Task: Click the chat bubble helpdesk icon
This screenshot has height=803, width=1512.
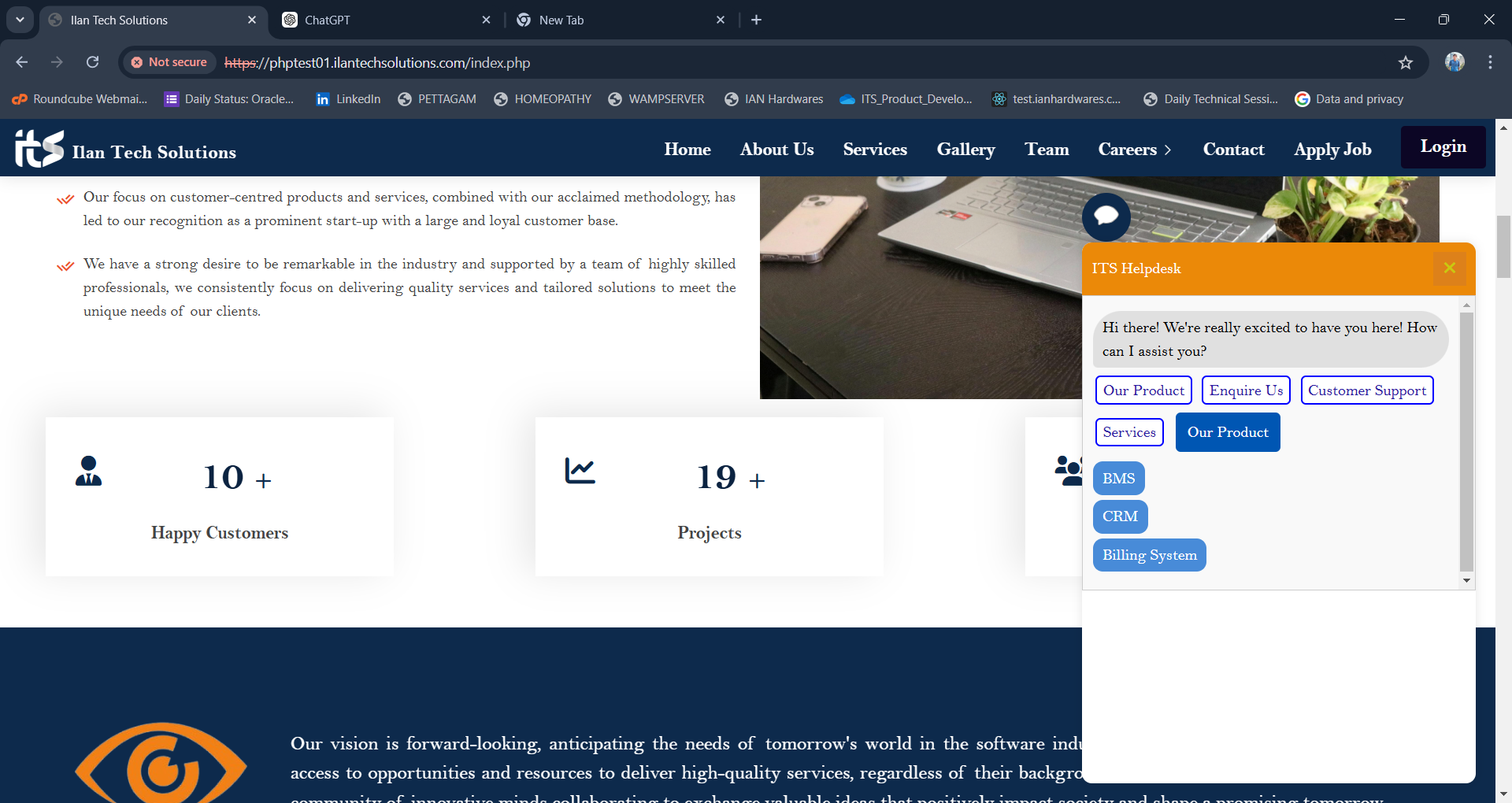Action: pyautogui.click(x=1106, y=217)
